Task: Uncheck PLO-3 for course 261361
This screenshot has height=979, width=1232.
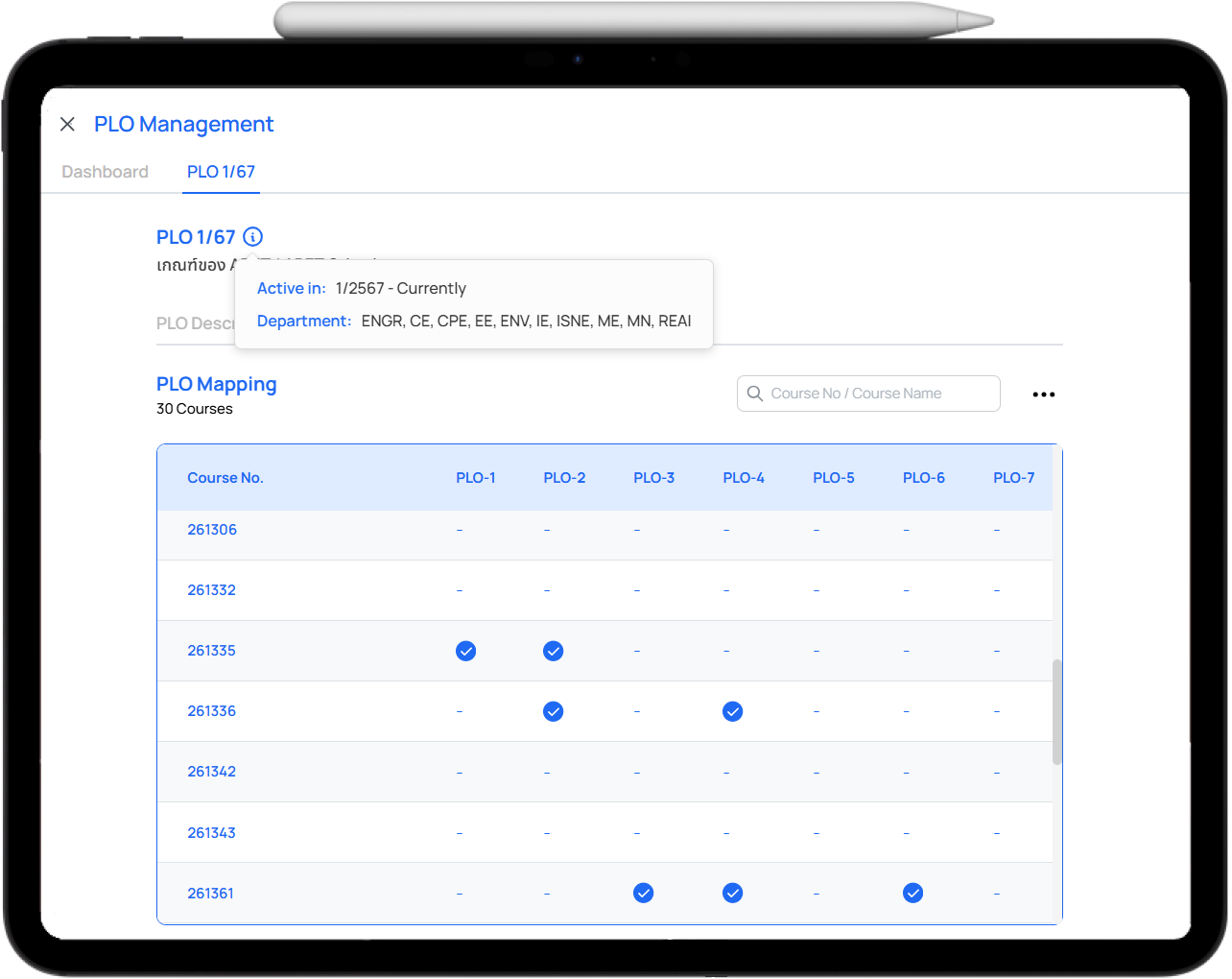Action: click(x=643, y=894)
